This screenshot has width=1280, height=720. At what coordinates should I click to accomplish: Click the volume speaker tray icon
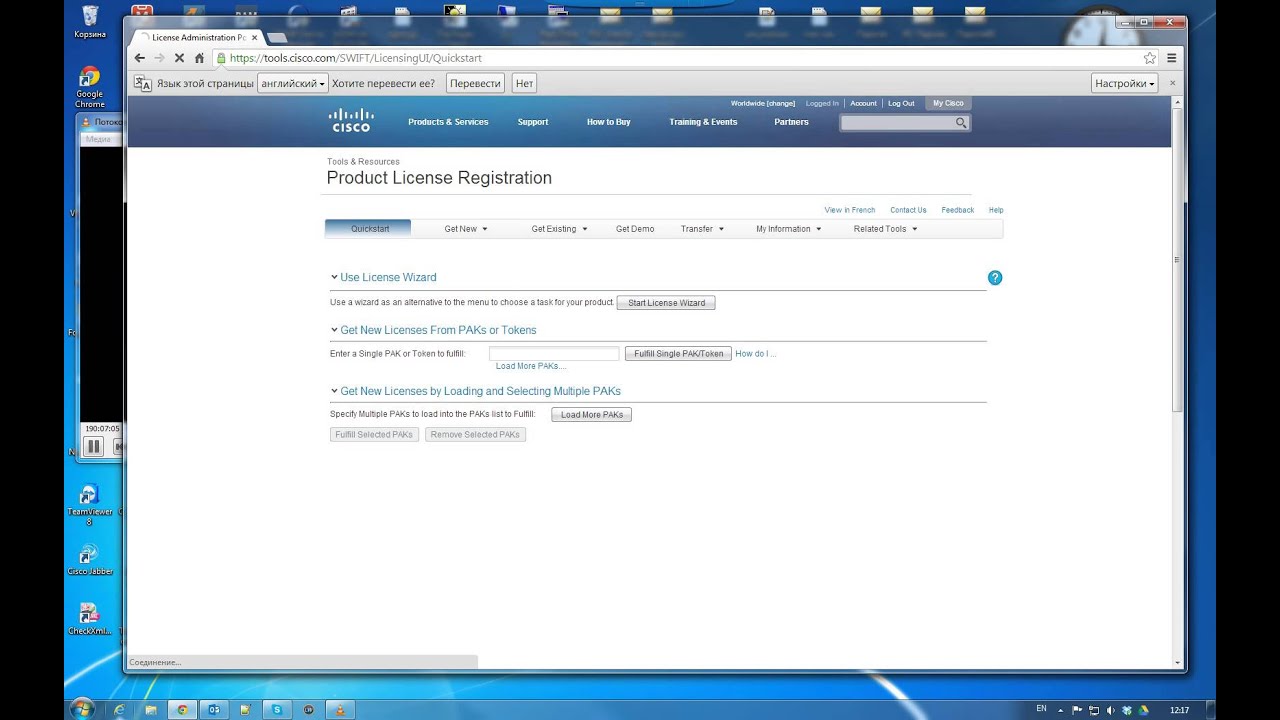[x=1111, y=710]
